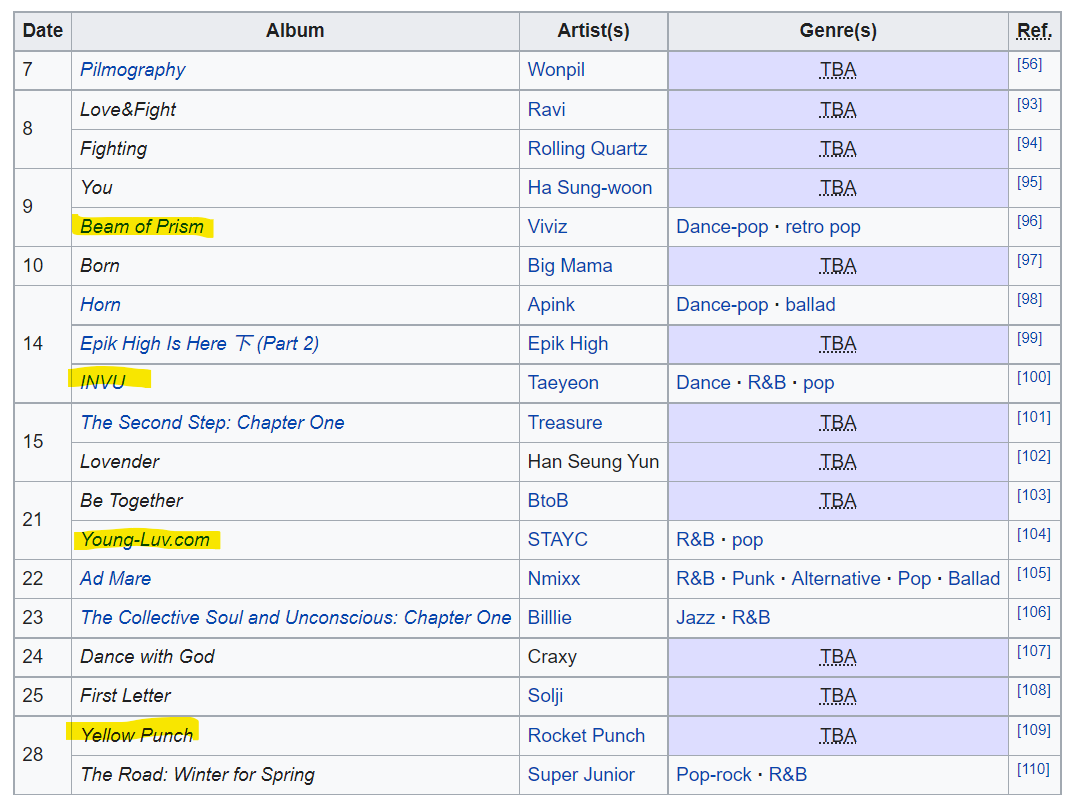Click TBA genre in the Big Mama row
Screen dimensions: 1072x799
838,265
